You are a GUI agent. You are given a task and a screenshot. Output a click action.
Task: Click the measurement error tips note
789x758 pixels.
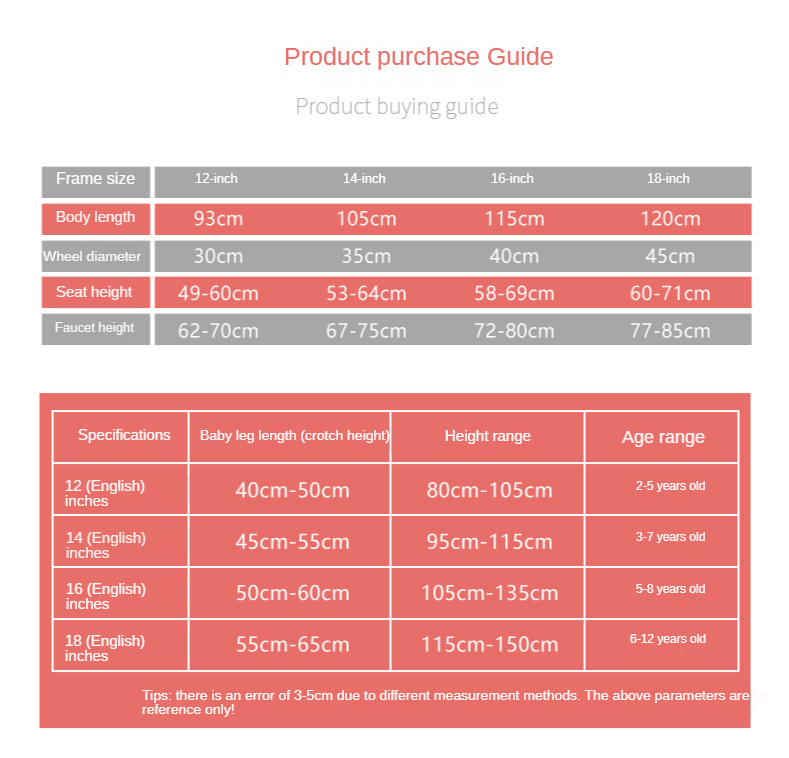click(x=445, y=702)
